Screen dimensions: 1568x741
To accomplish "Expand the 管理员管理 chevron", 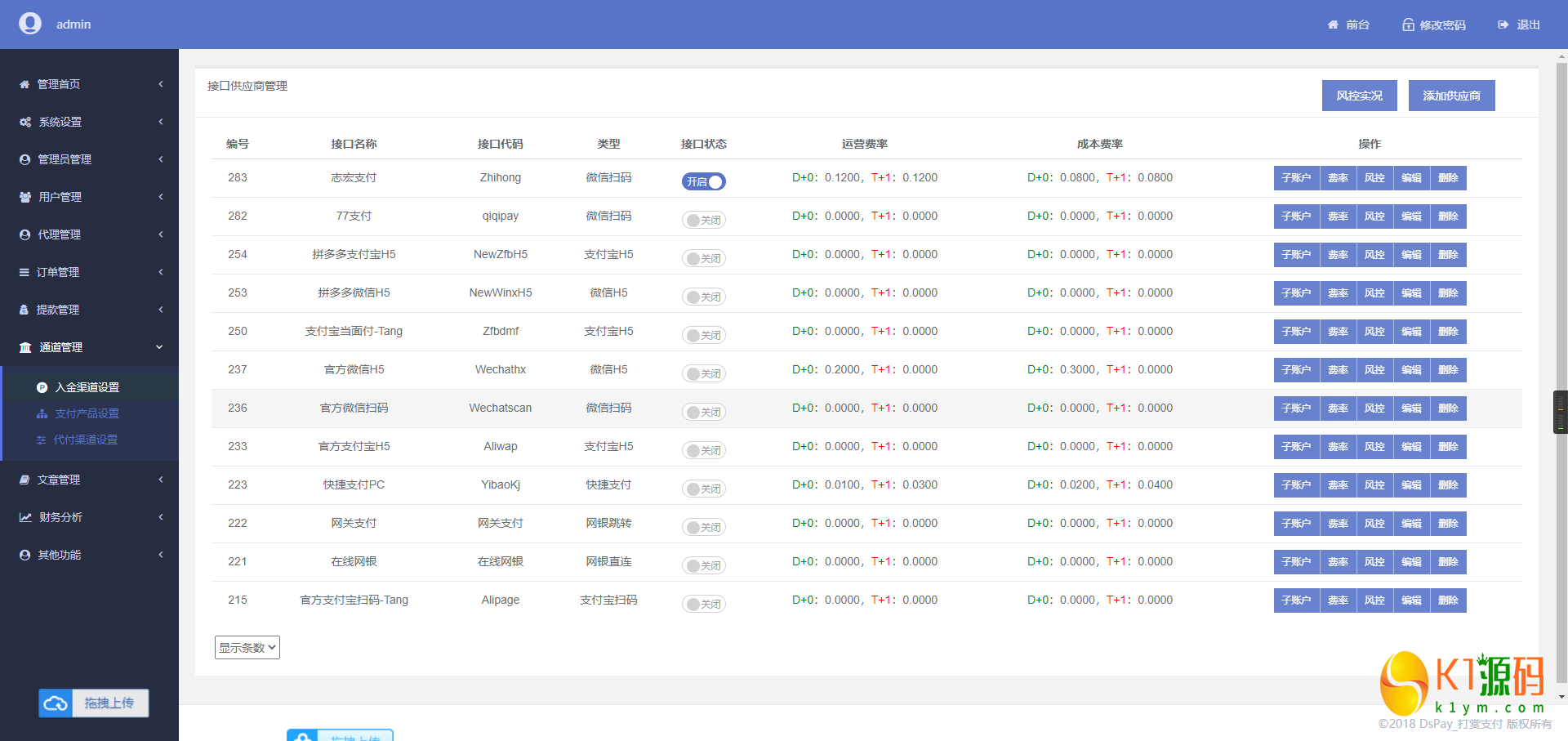I will pyautogui.click(x=161, y=159).
